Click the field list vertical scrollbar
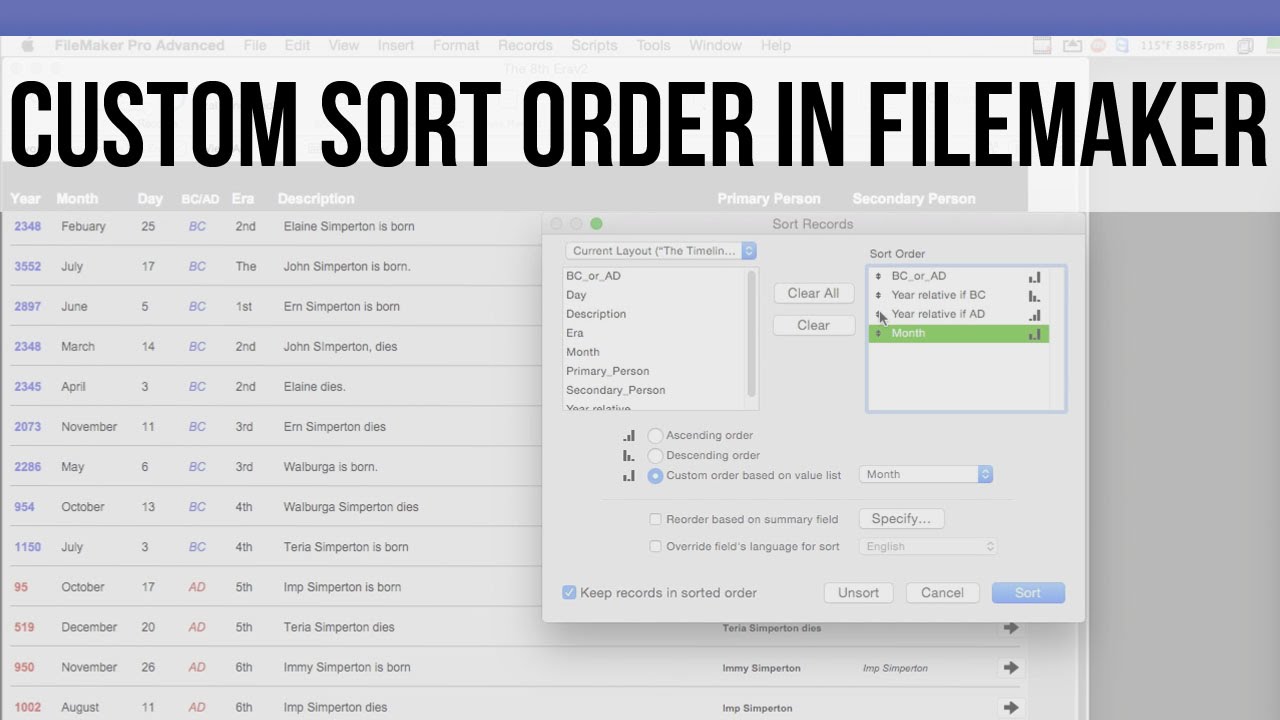Viewport: 1280px width, 720px height. tap(752, 335)
